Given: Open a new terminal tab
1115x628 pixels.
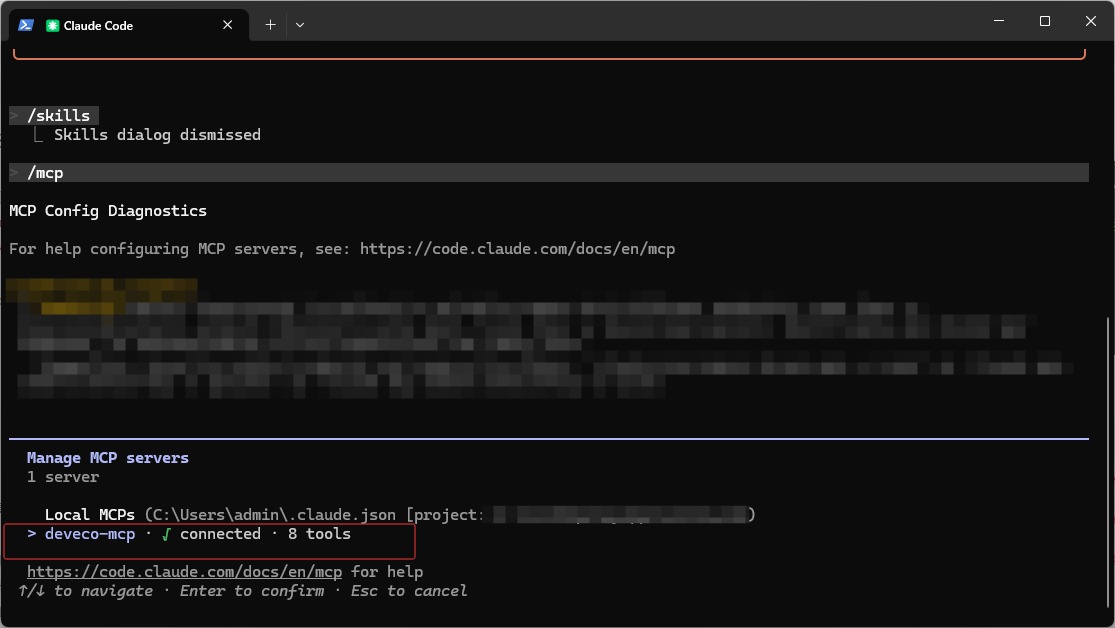Looking at the screenshot, I should (270, 25).
